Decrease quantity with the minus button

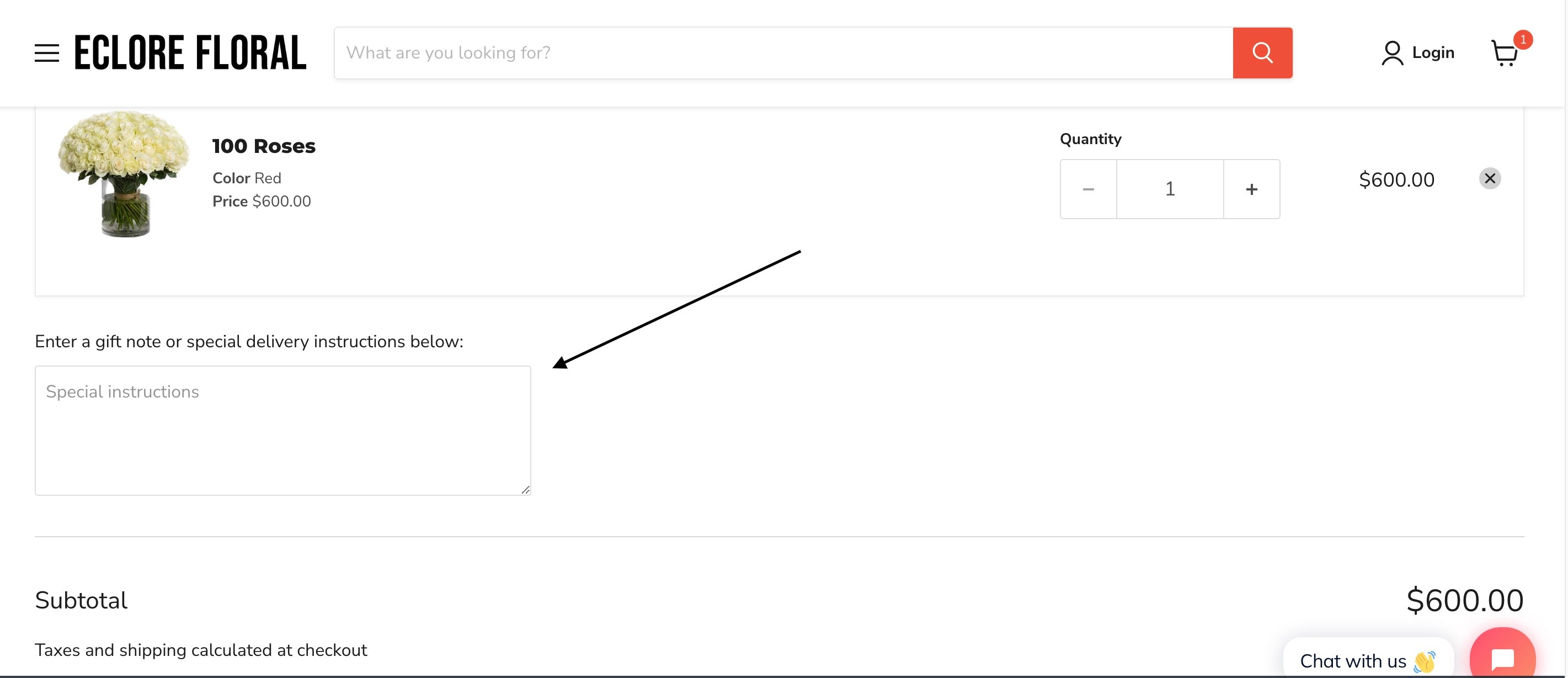[x=1089, y=189]
